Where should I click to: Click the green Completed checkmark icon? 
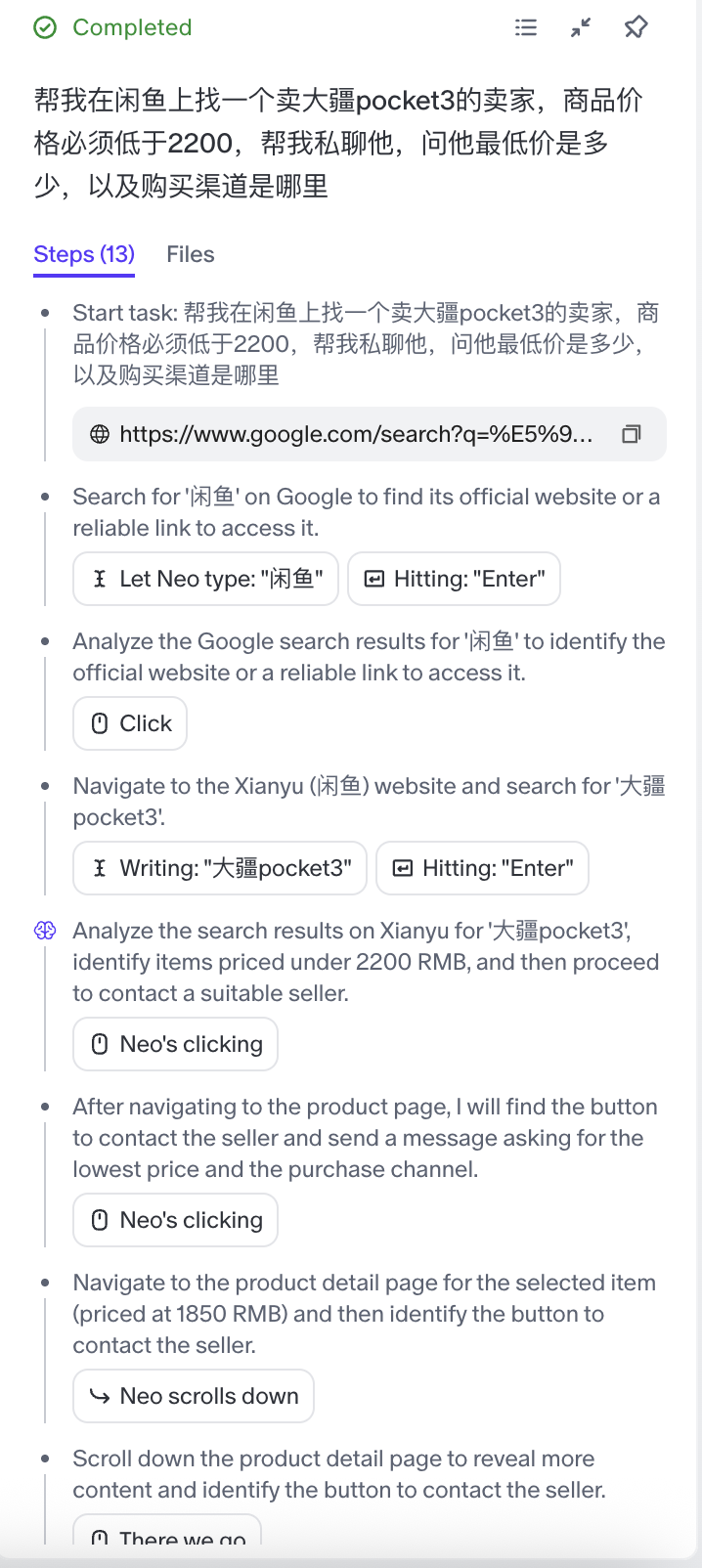pos(45,27)
